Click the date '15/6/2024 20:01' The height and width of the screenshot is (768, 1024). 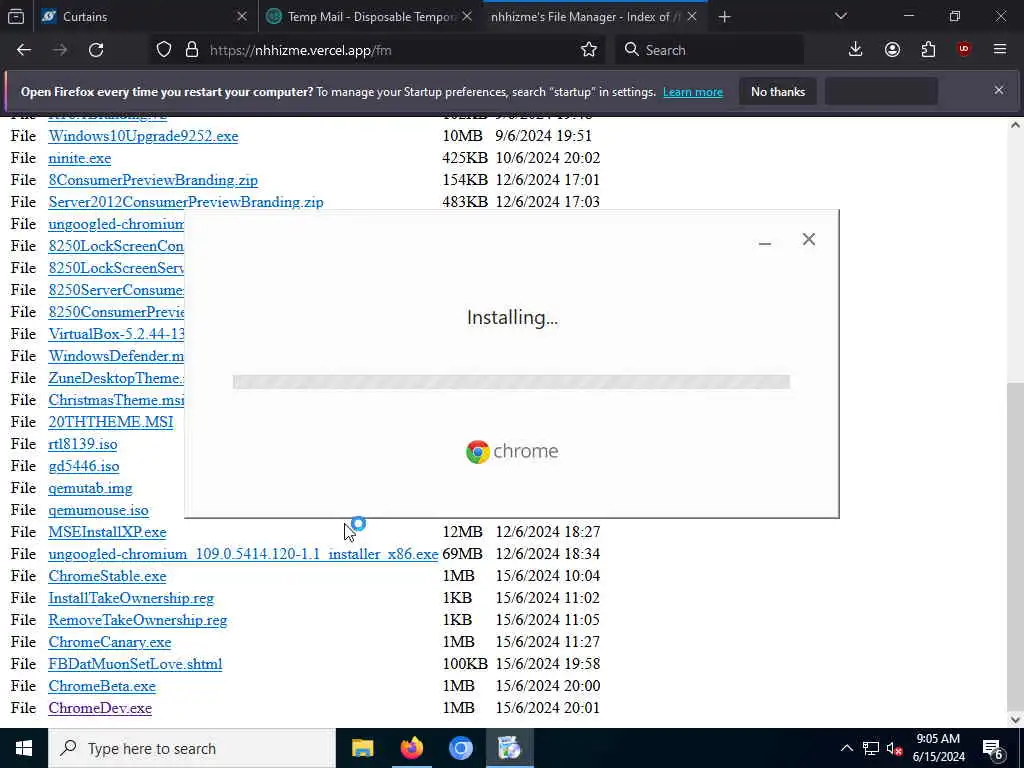547,708
